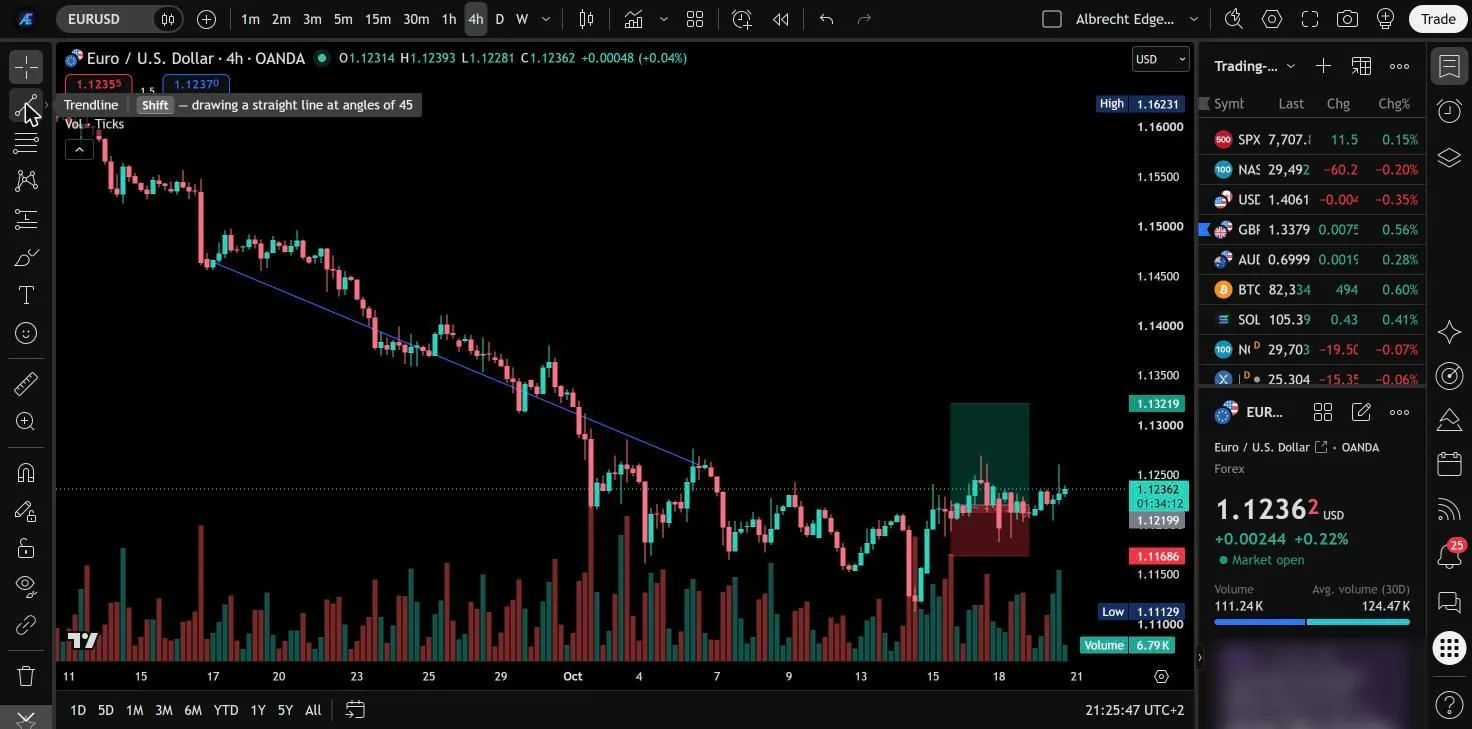Image resolution: width=1472 pixels, height=729 pixels.
Task: Open the USD currency dropdown
Action: click(1161, 59)
